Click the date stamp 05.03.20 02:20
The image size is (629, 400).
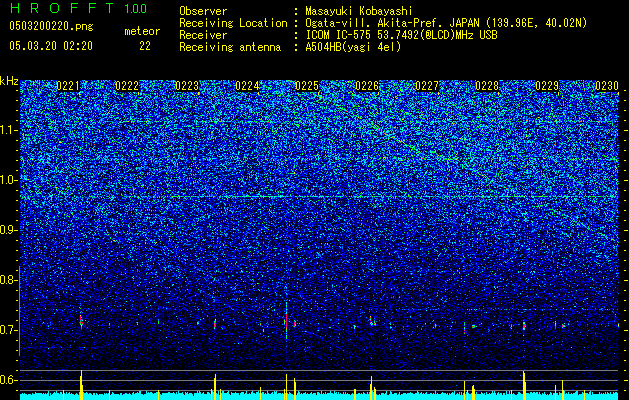pyautogui.click(x=51, y=46)
